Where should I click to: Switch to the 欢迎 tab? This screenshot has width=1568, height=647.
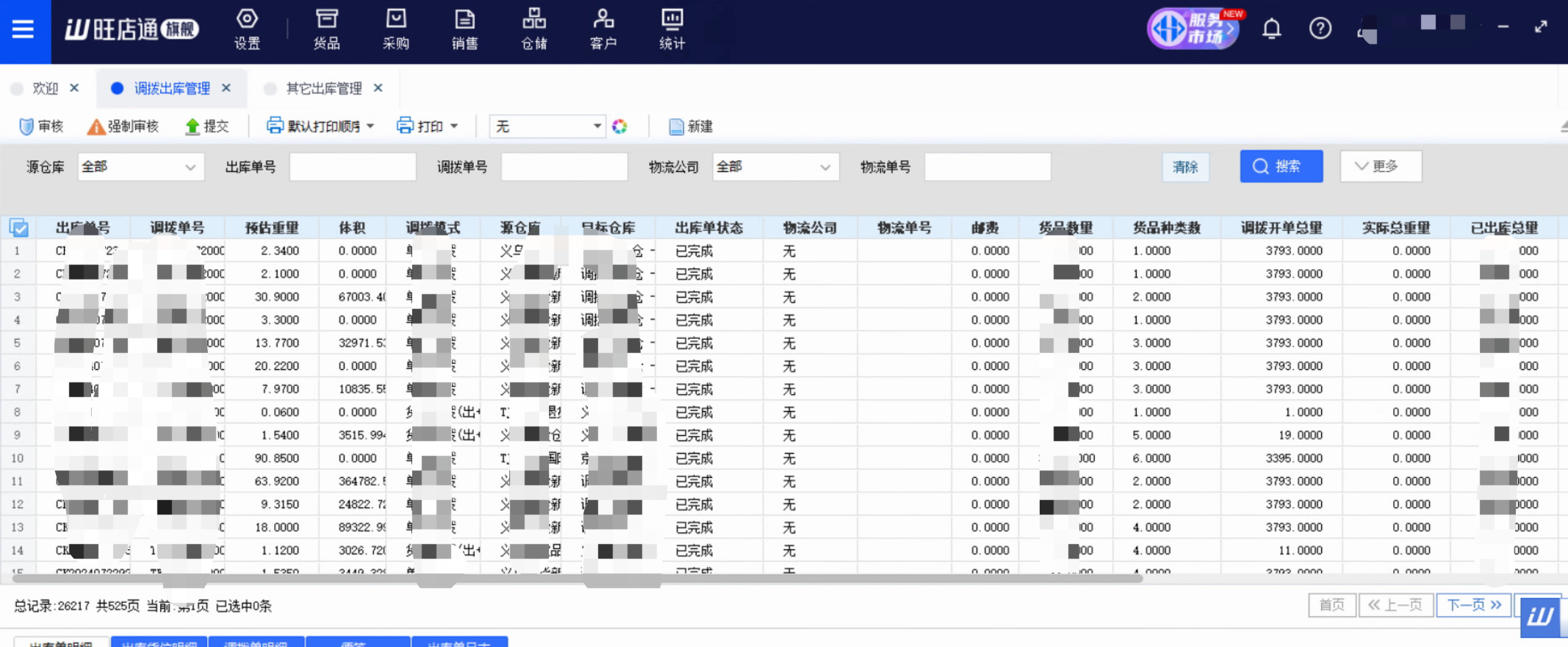pyautogui.click(x=45, y=88)
